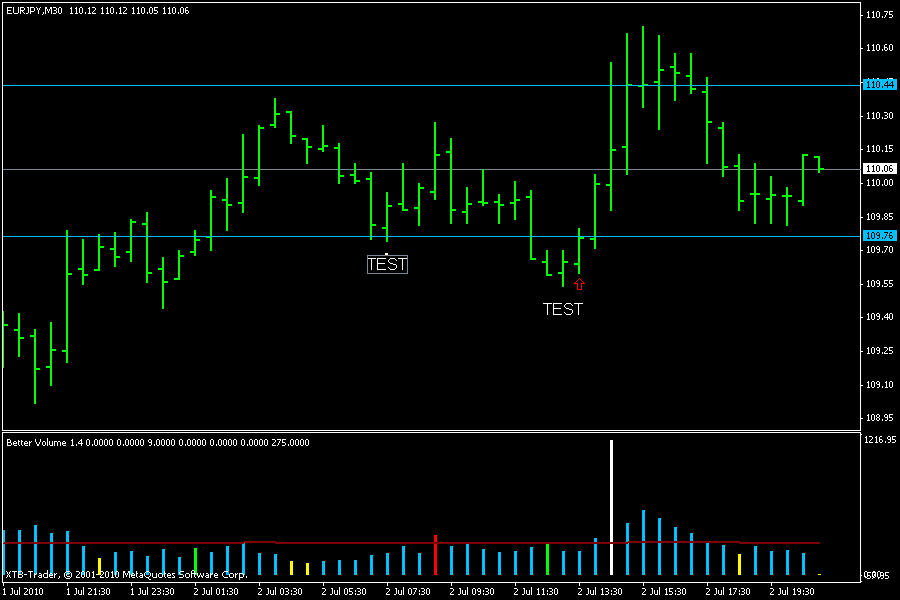The height and width of the screenshot is (600, 900).
Task: Click the 1 Jul 21:30 time label
Action: (x=88, y=591)
